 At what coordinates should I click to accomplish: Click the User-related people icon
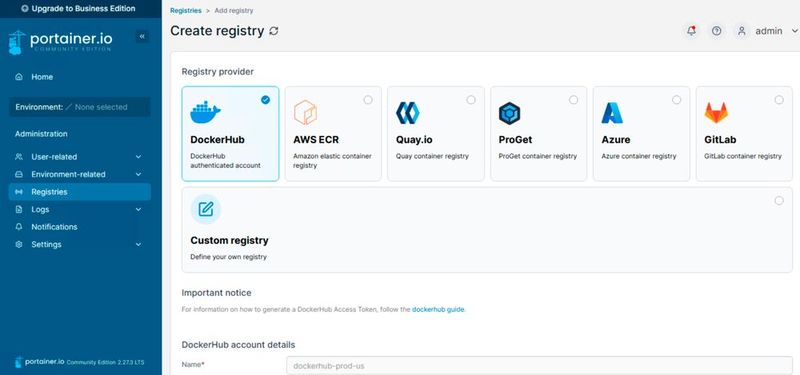(x=19, y=157)
